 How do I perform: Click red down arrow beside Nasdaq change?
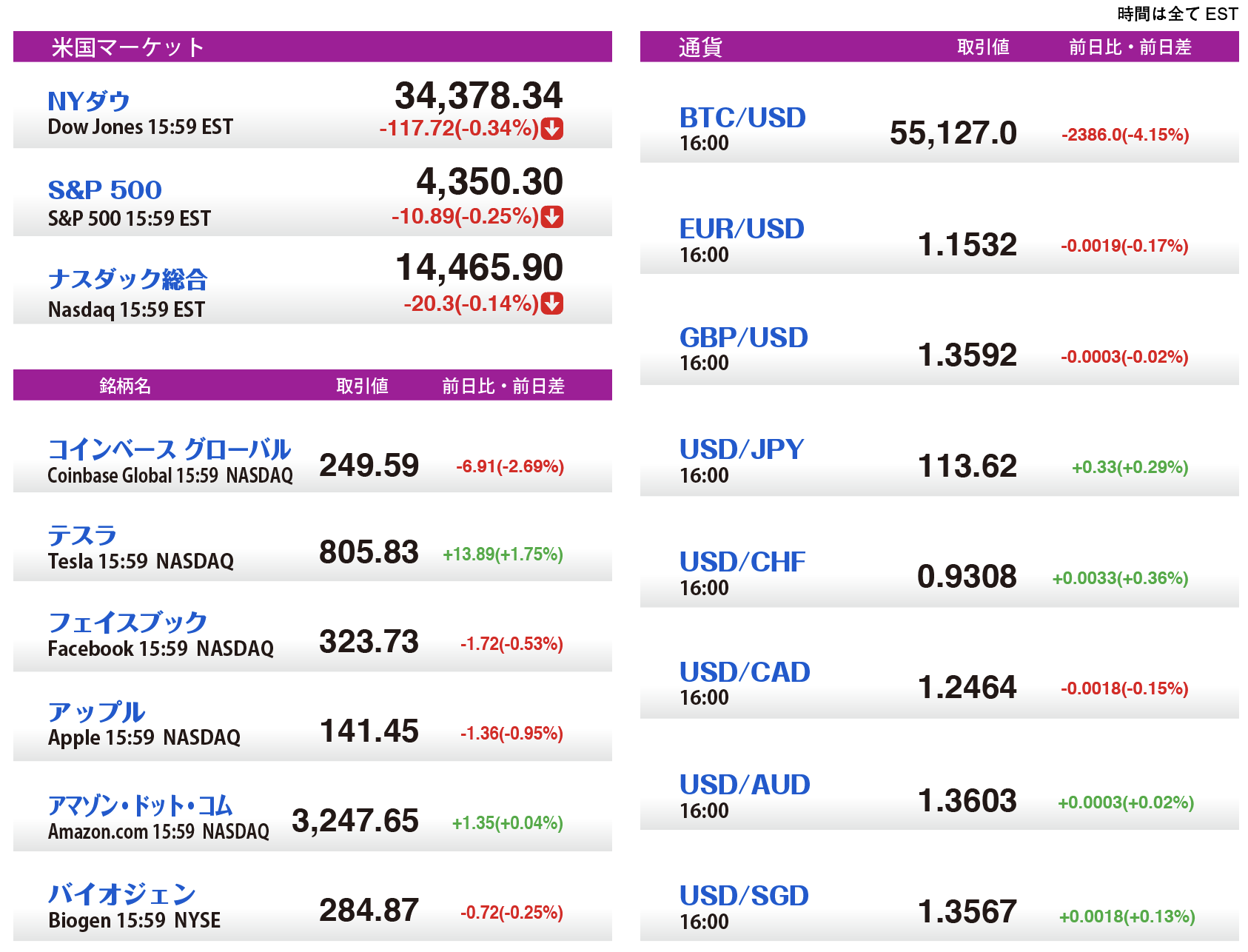coord(552,304)
